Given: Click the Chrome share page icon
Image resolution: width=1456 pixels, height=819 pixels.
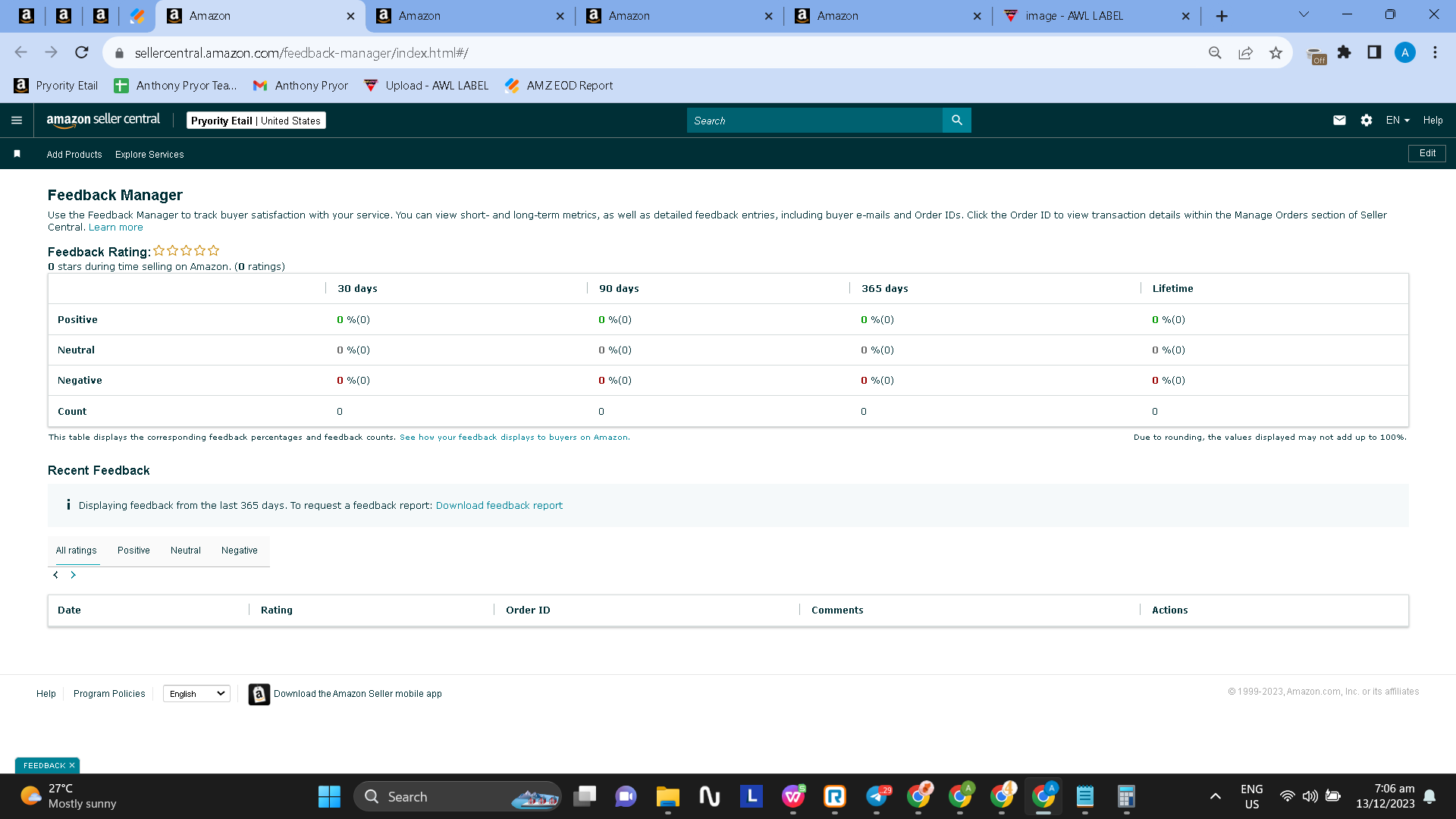Looking at the screenshot, I should pos(1245,52).
